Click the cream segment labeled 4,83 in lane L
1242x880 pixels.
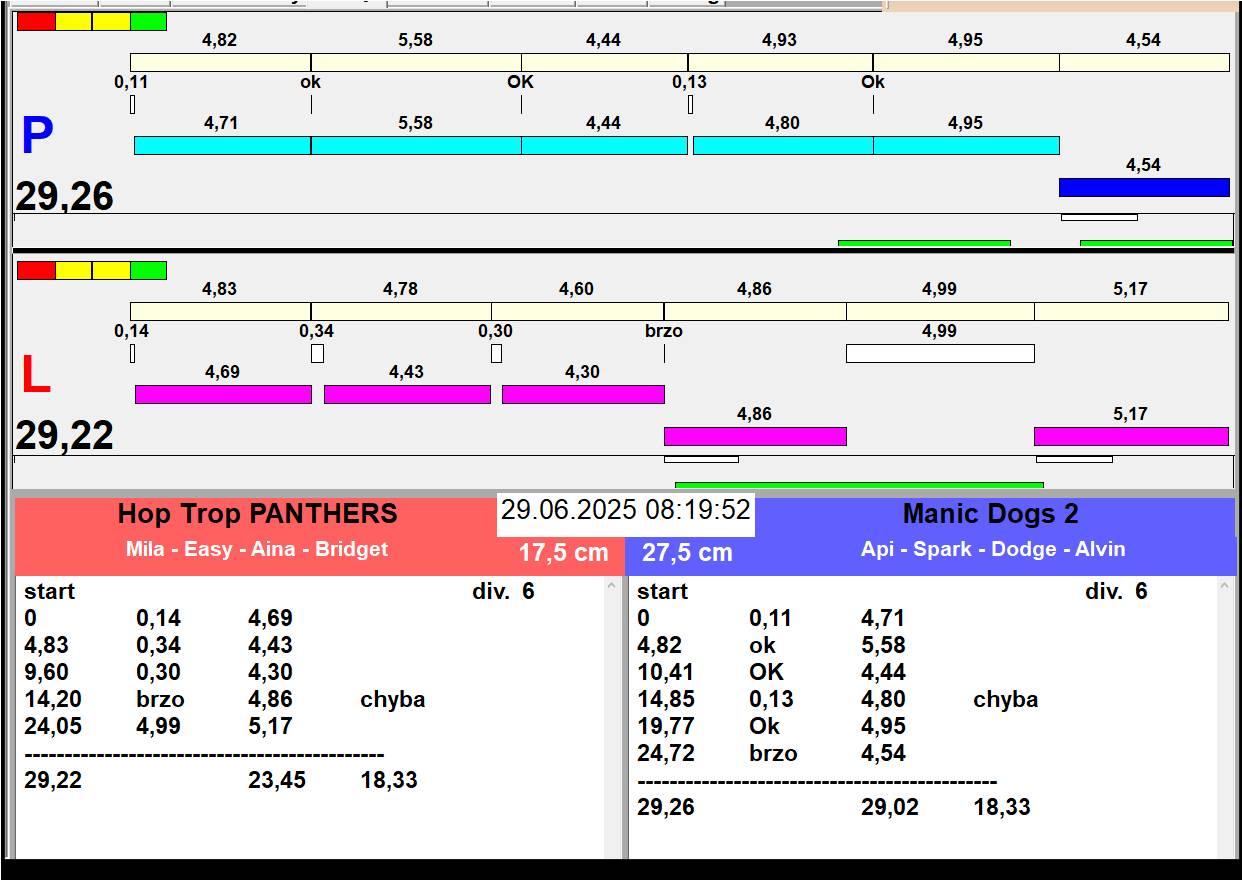[220, 311]
